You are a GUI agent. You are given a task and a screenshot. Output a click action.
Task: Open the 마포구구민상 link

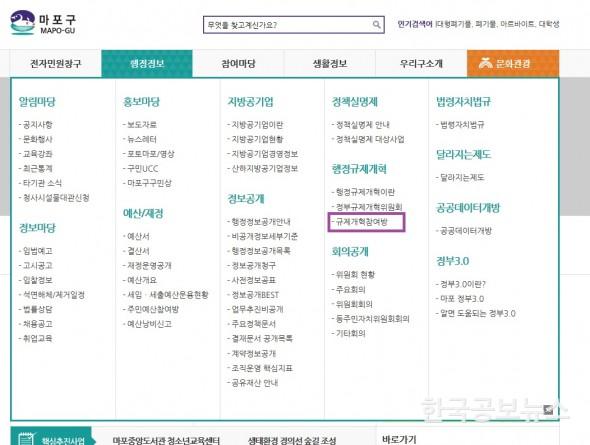pos(149,183)
